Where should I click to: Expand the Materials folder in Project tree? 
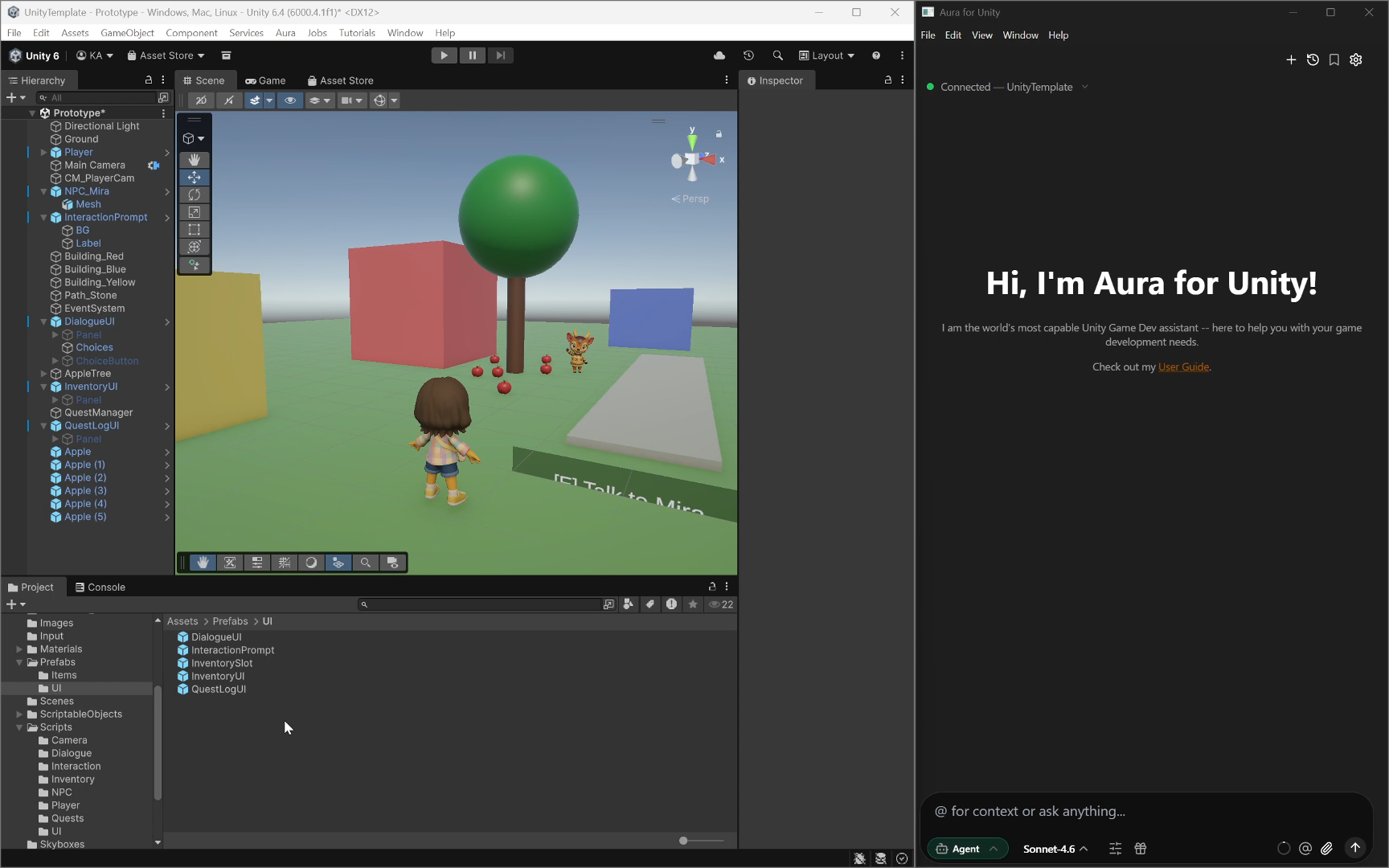(19, 649)
